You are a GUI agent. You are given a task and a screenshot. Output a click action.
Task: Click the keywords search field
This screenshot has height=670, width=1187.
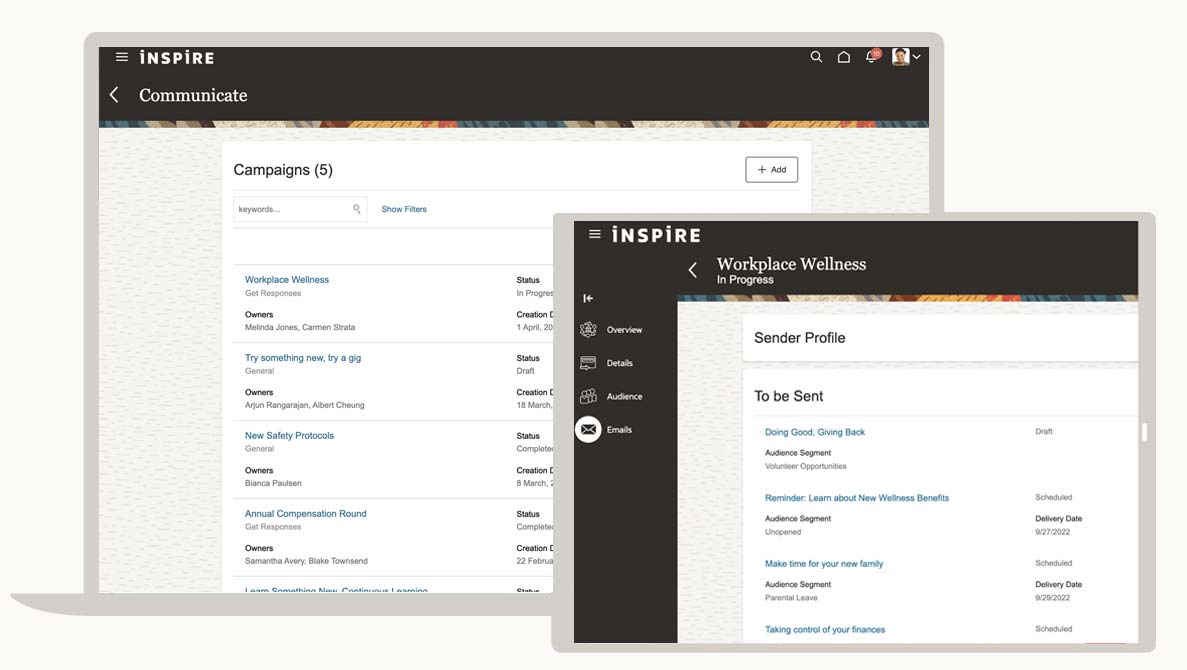pos(292,209)
